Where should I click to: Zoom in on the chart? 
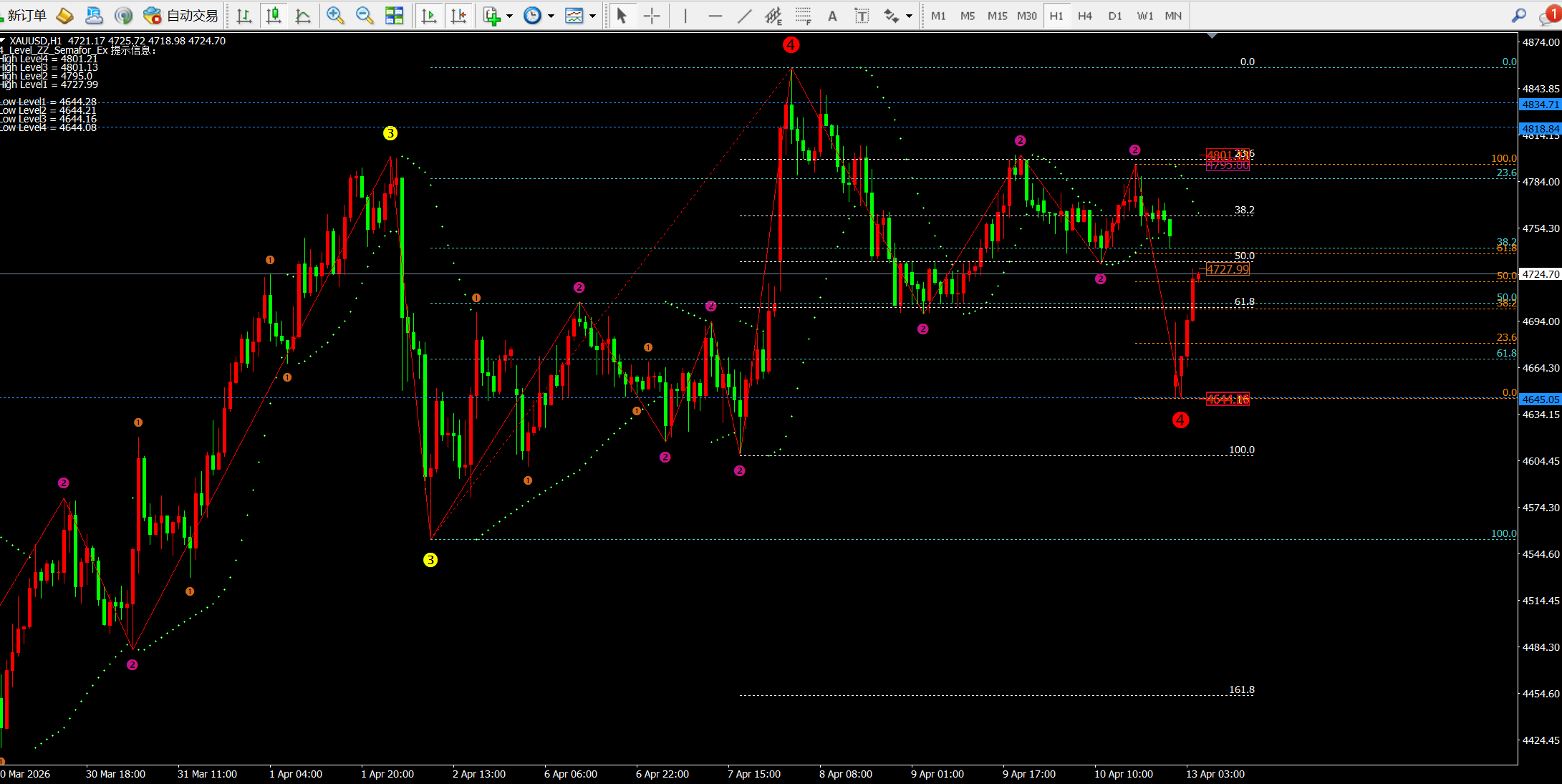point(334,15)
